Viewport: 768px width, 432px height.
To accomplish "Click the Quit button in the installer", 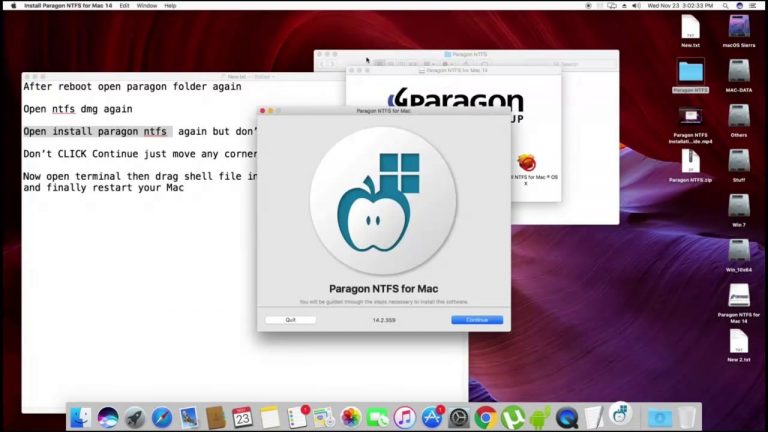I will tap(290, 320).
